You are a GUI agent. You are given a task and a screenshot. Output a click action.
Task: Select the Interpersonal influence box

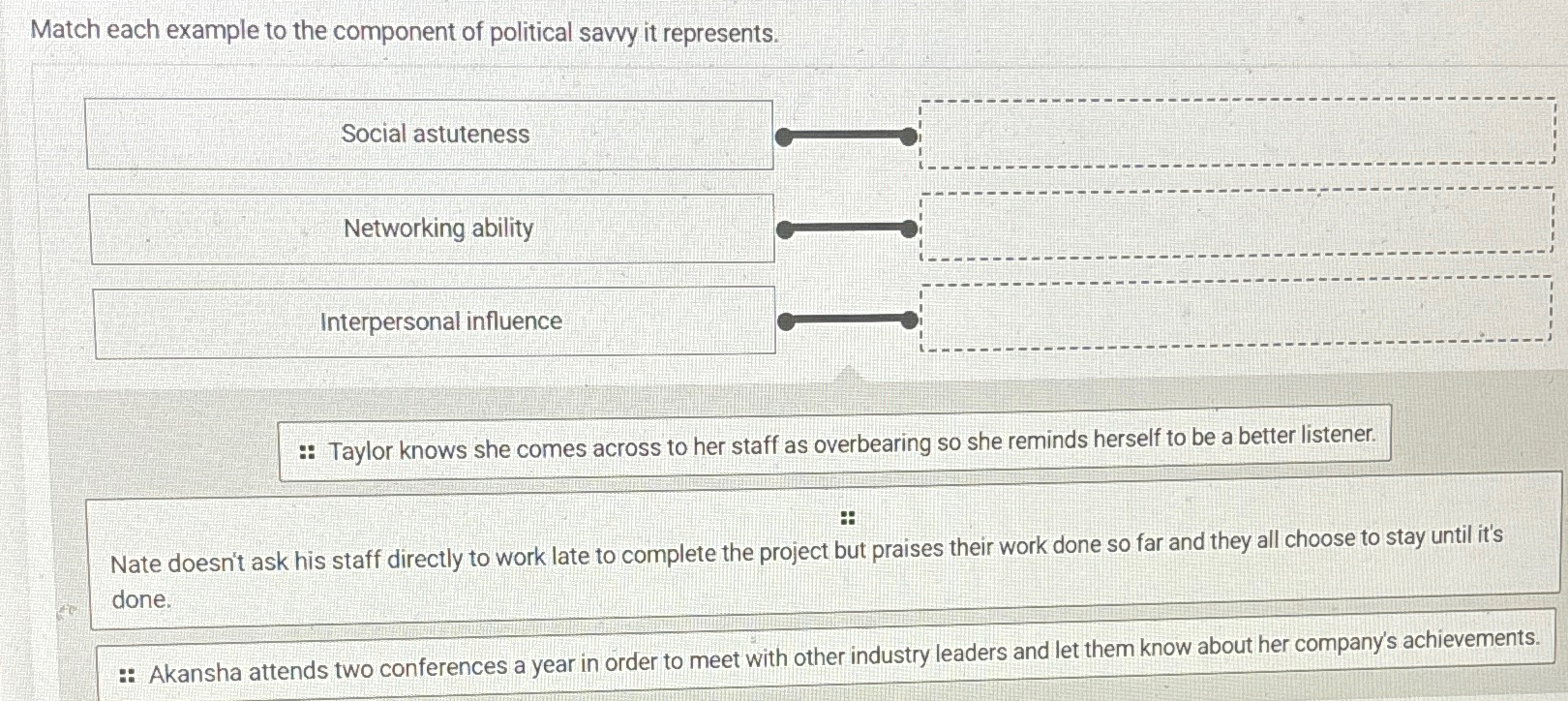click(436, 320)
